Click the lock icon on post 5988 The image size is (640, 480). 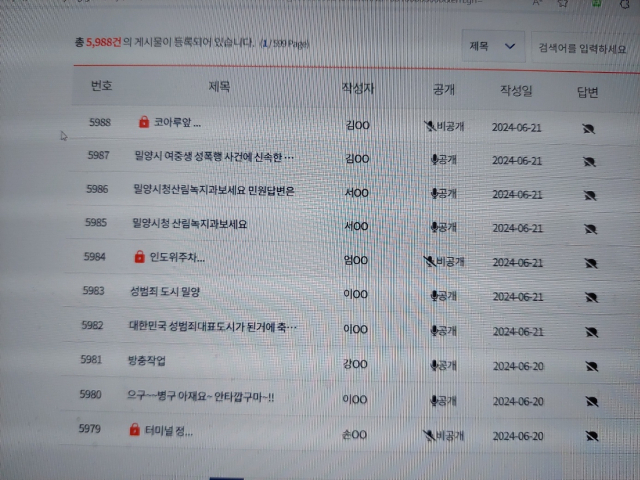[144, 123]
